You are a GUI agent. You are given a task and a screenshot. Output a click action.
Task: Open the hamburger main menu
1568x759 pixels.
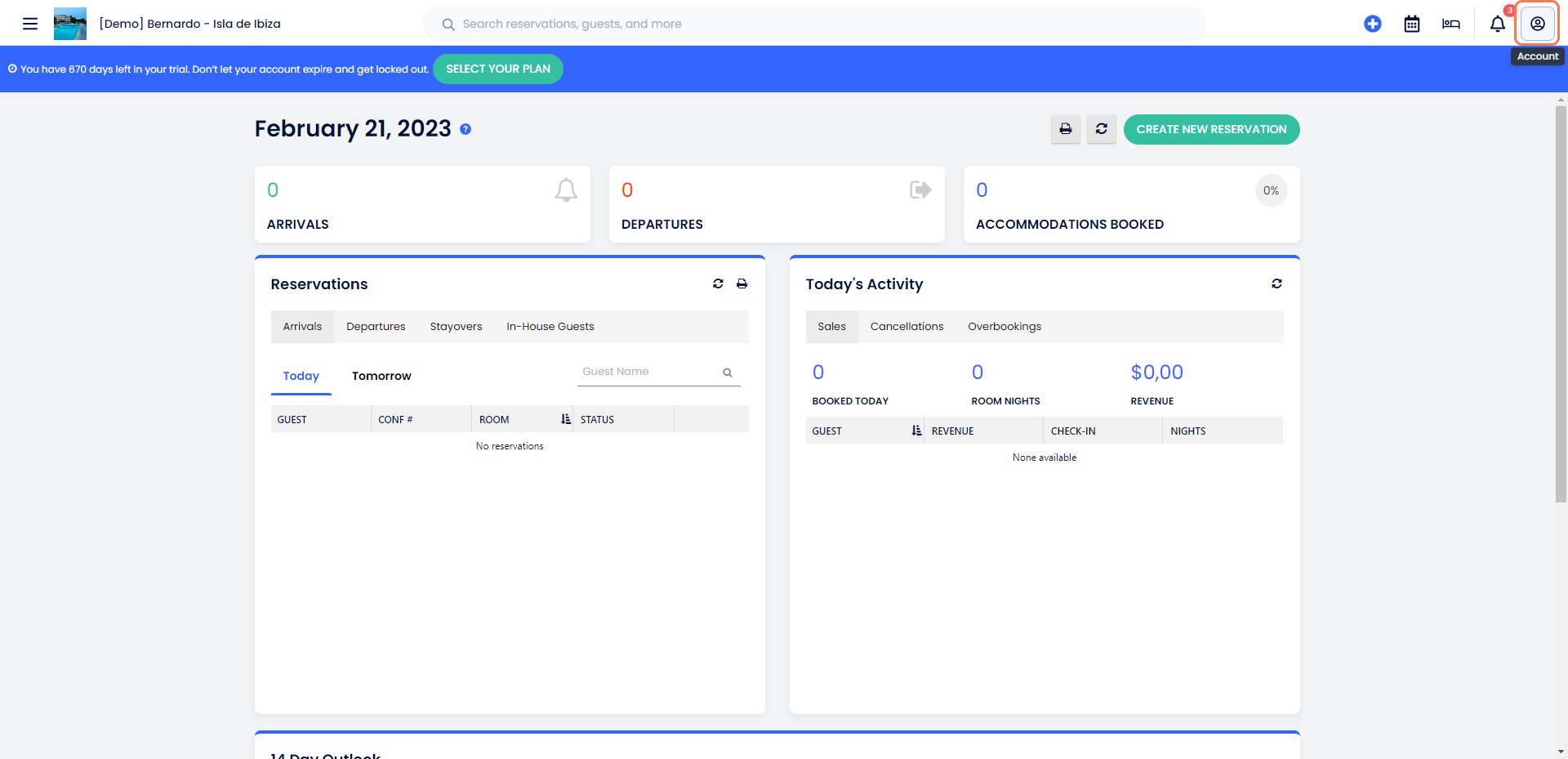click(x=30, y=24)
